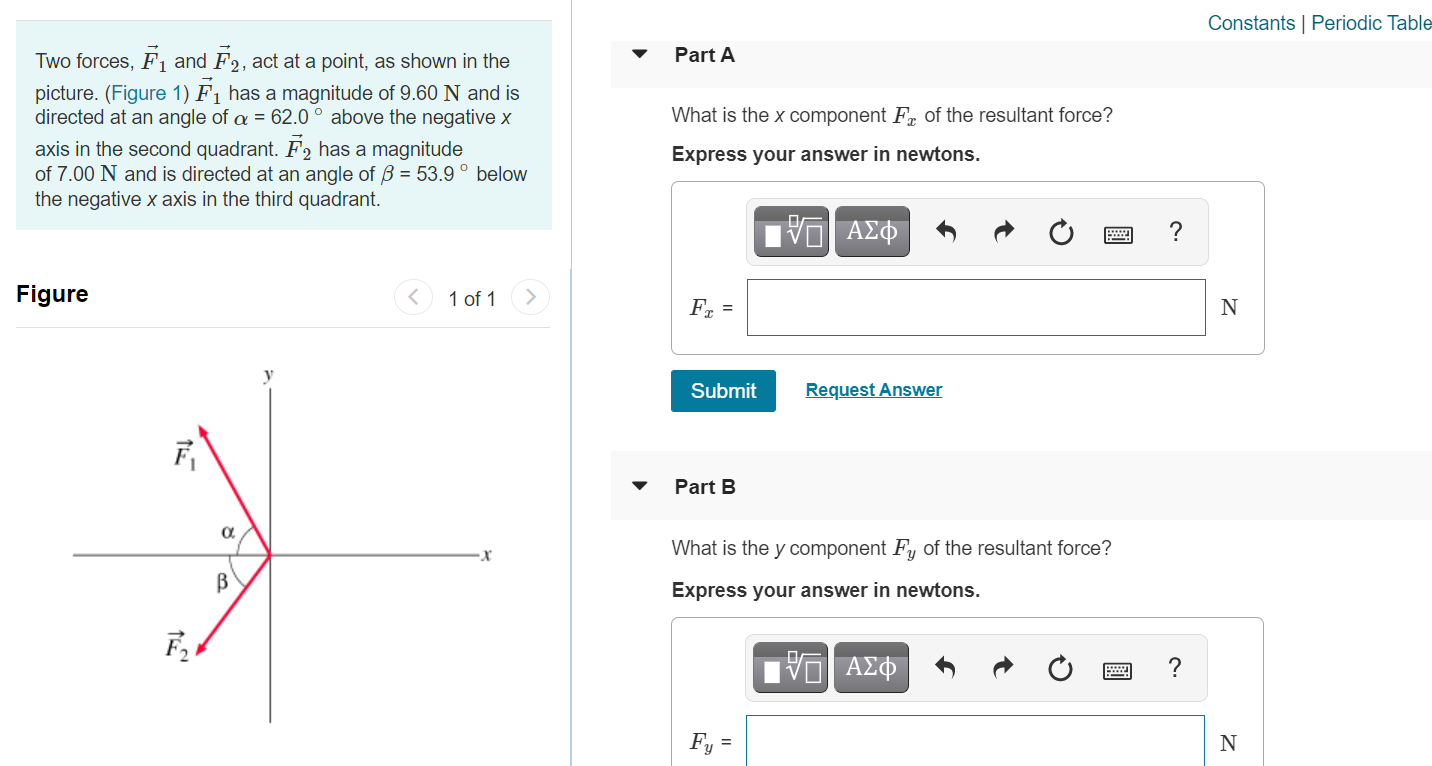Open the Greek symbols ΑΣφ palette in Part A

(x=871, y=231)
